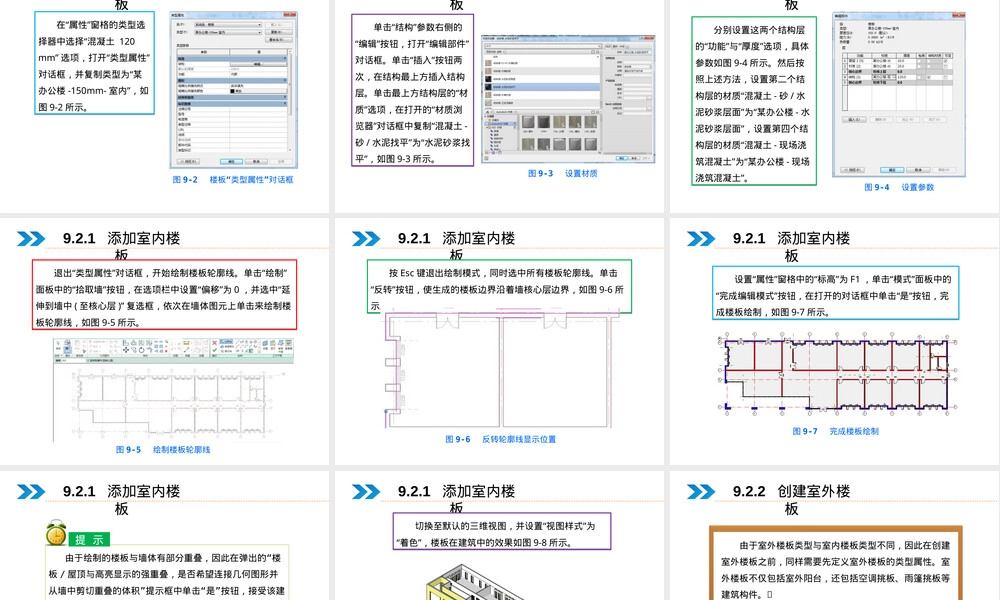Screen dimensions: 1000x600
Task: Click the blue text box about "标高"为 F1
Action: pos(835,293)
